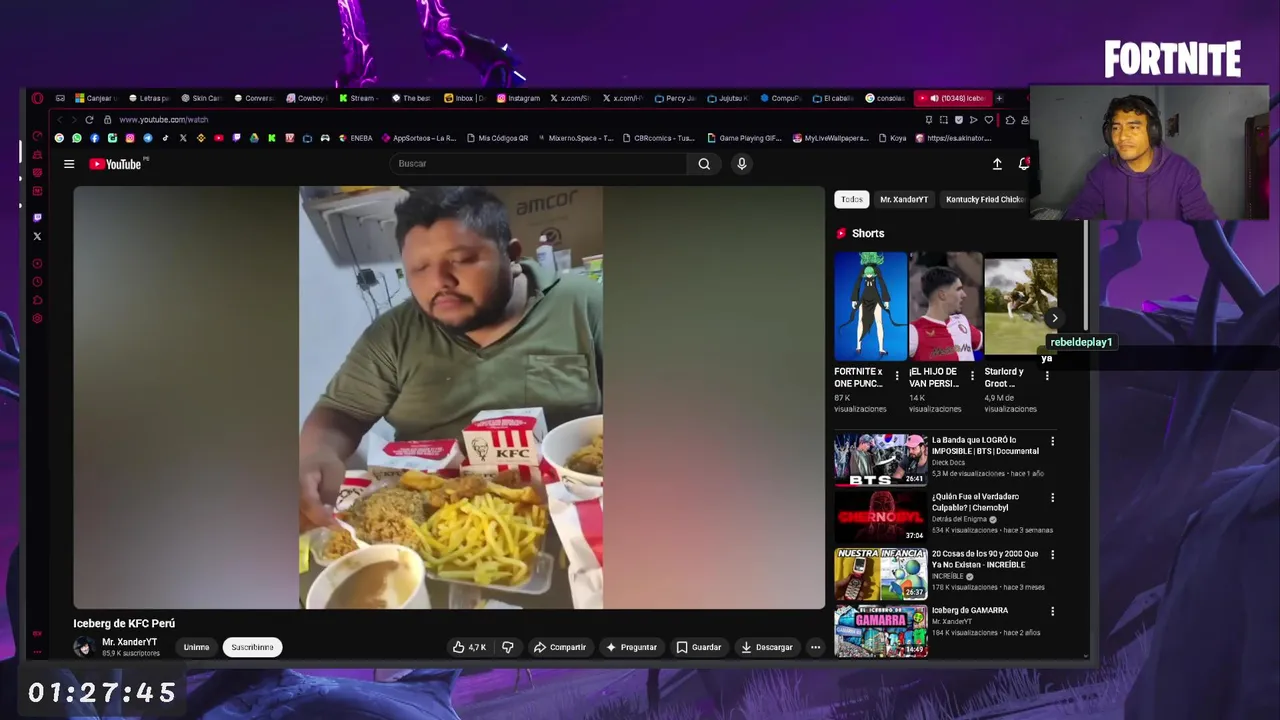Ask about the video with Preguntar
This screenshot has height=720, width=1280.
point(631,647)
